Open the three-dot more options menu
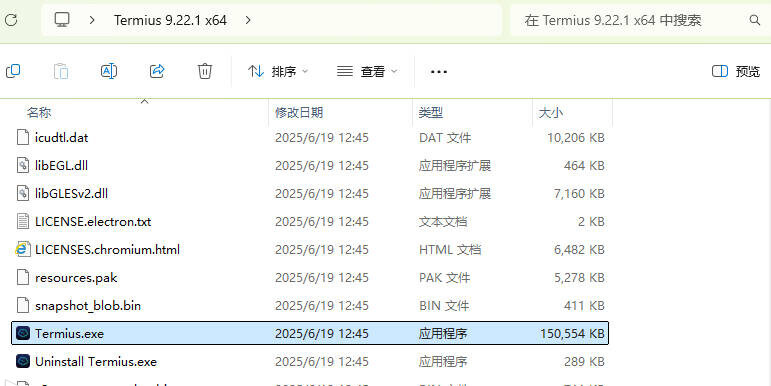 [x=439, y=72]
